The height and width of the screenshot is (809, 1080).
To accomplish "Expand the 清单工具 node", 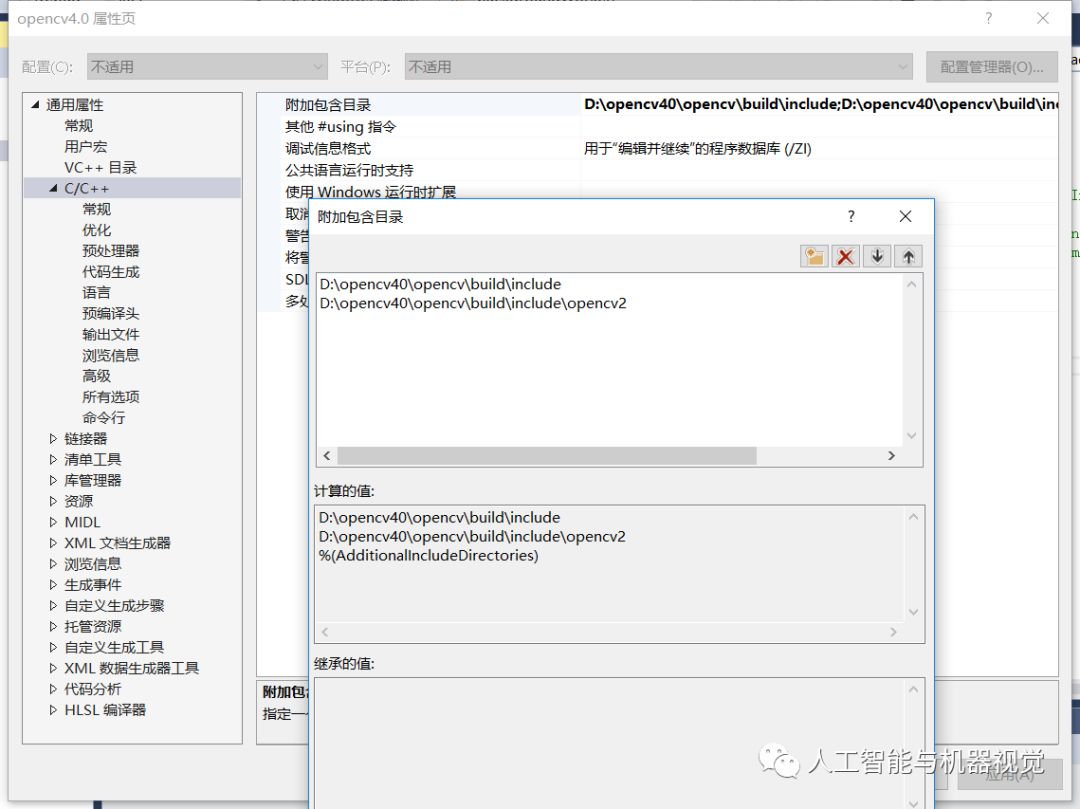I will 54,459.
